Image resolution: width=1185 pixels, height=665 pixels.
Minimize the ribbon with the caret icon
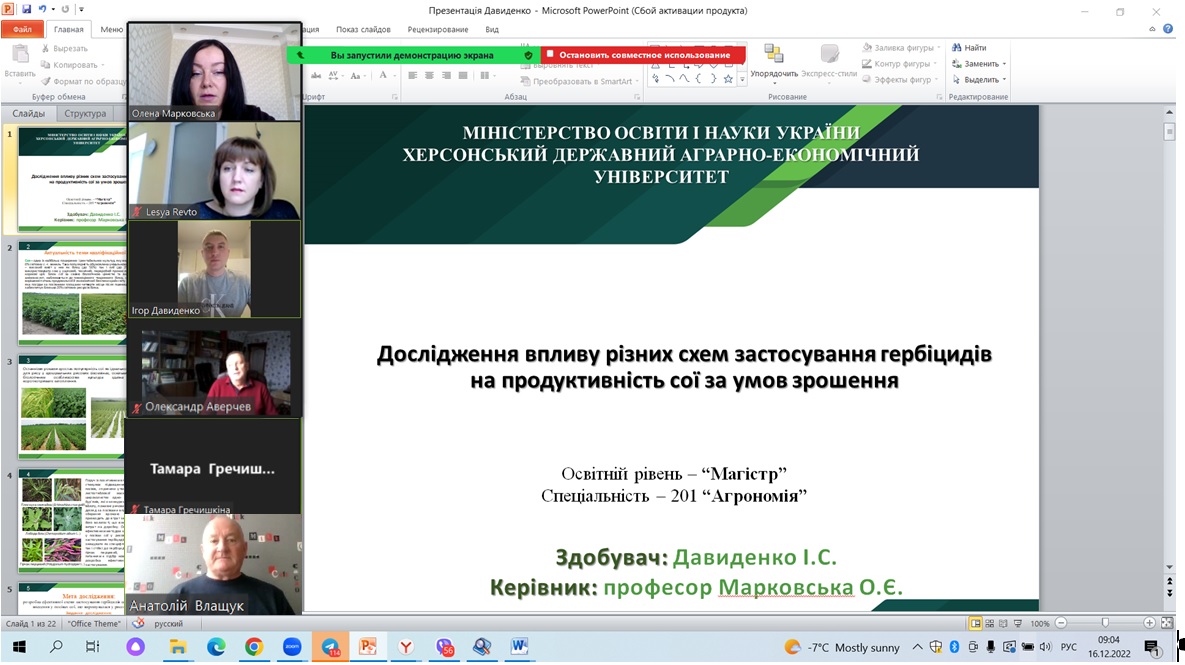tap(1153, 29)
